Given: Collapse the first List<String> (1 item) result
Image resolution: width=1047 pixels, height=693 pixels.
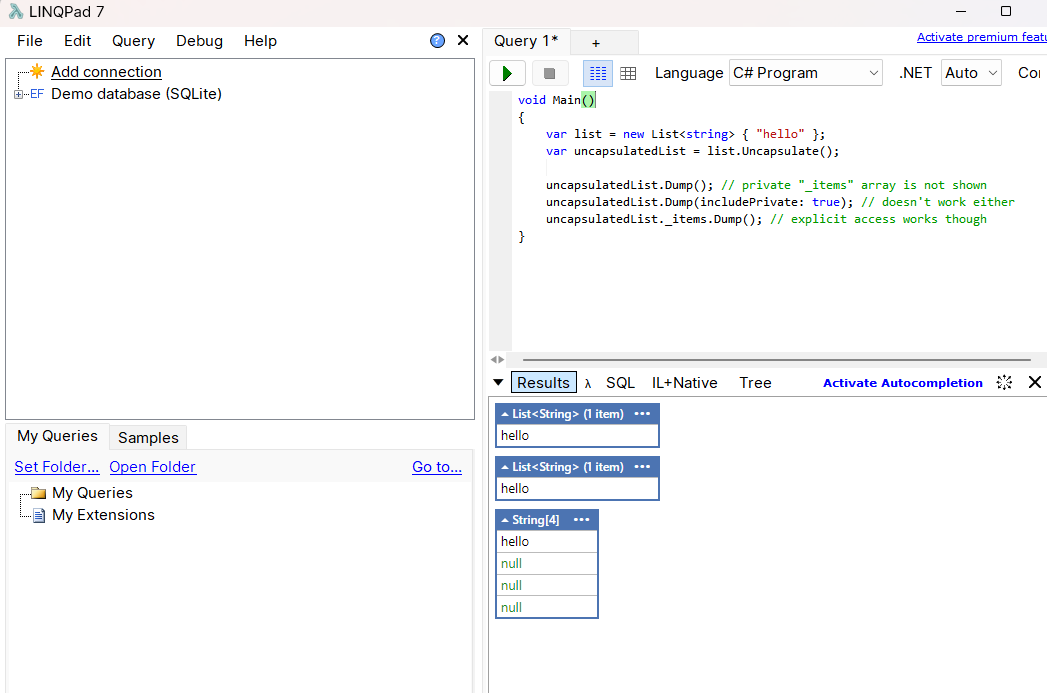Looking at the screenshot, I should (505, 414).
